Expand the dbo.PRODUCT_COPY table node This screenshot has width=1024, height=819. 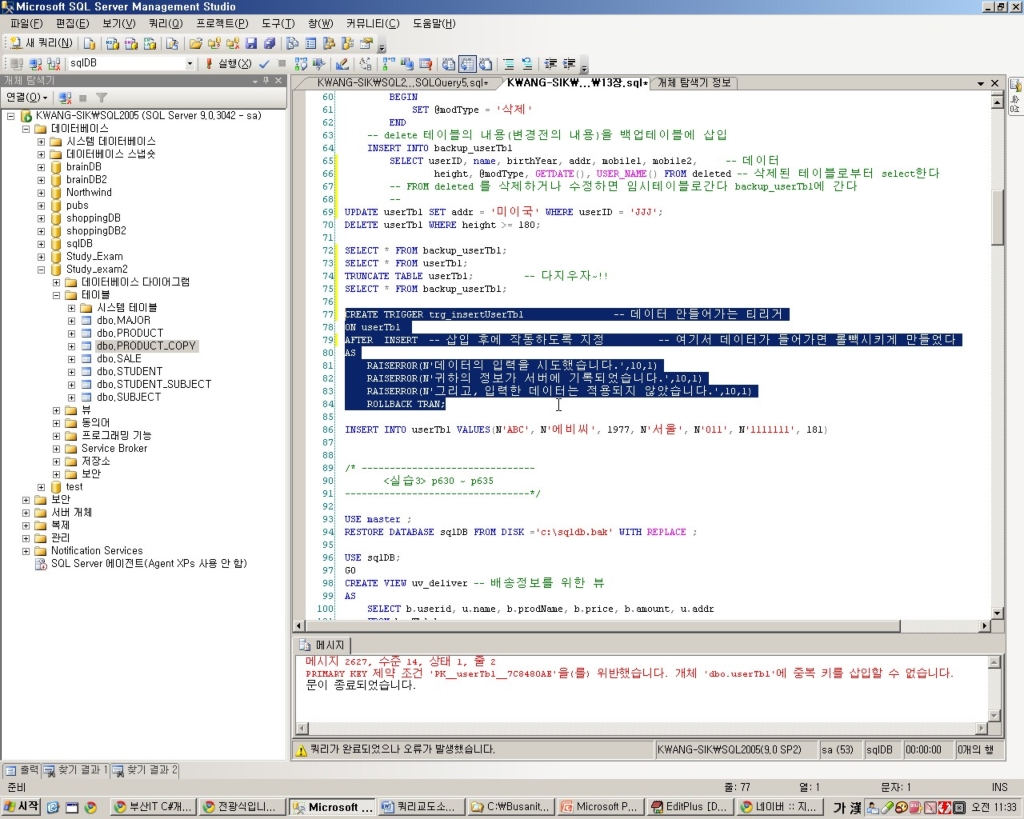click(x=71, y=346)
